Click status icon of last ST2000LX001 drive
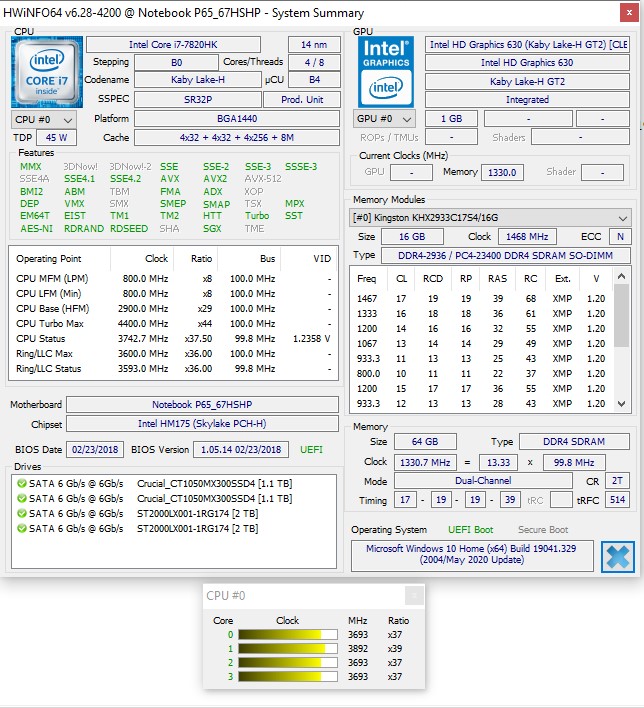Viewport: 644px width, 708px height. point(21,528)
